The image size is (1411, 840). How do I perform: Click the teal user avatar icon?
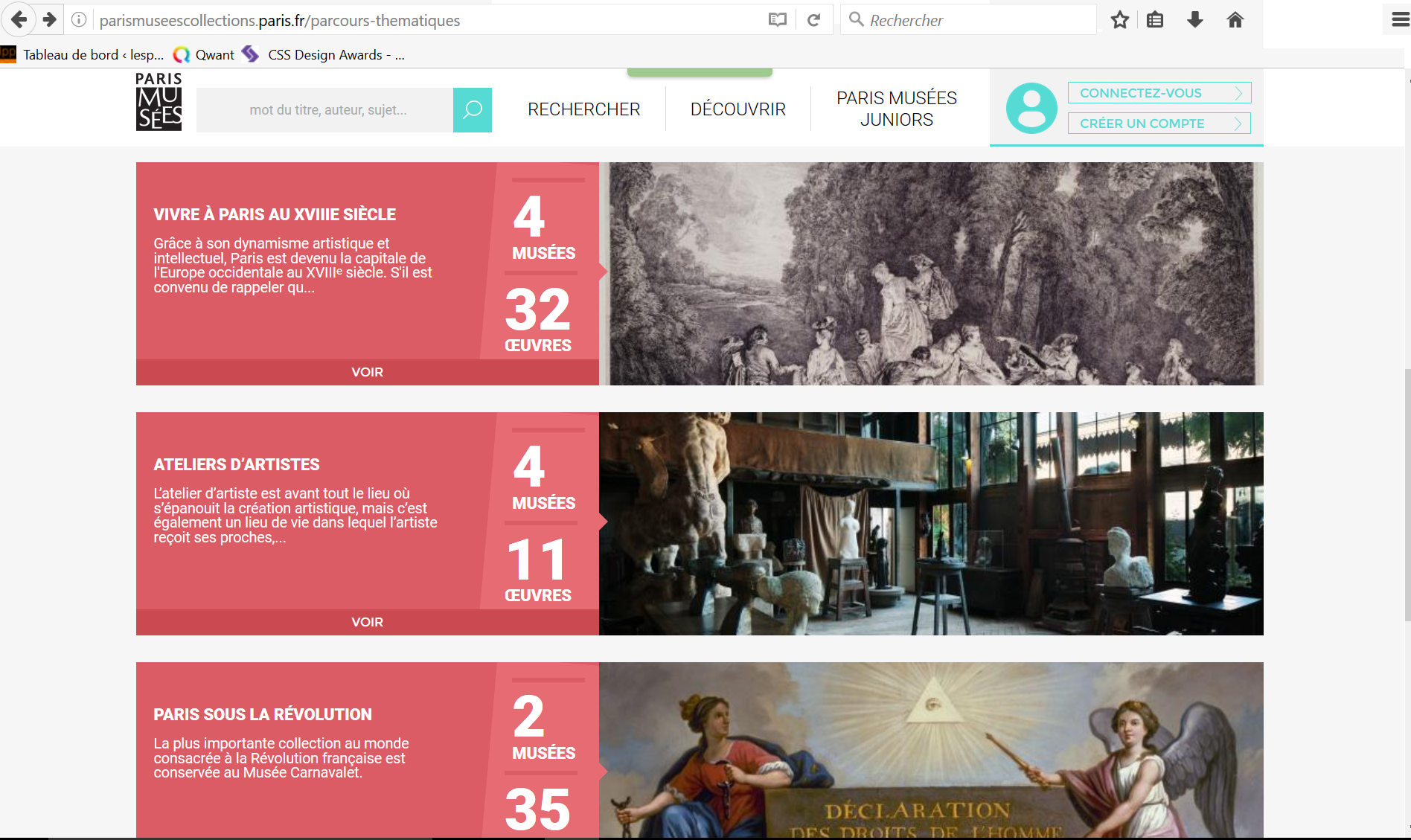(1031, 108)
